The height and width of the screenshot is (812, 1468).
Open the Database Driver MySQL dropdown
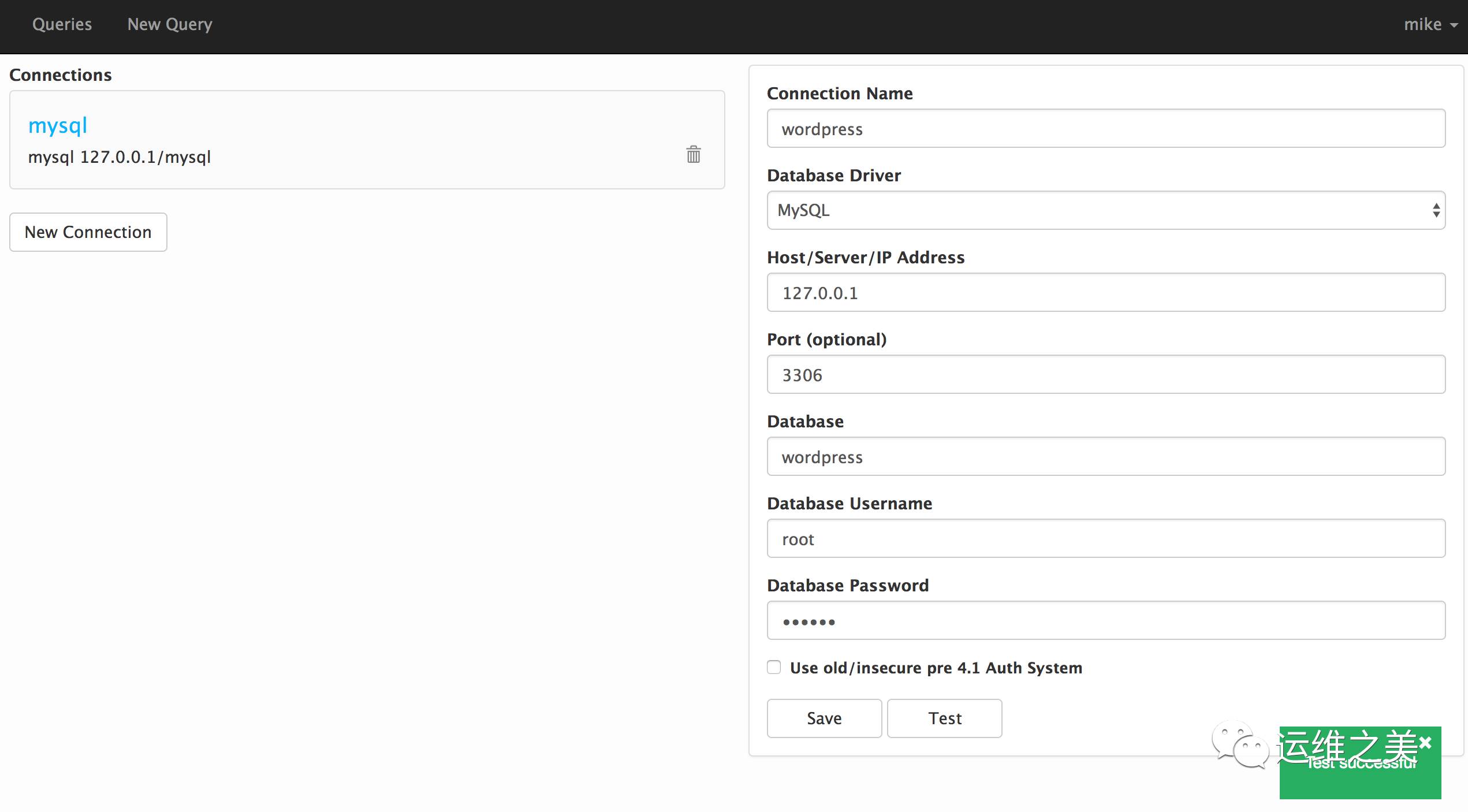1105,210
